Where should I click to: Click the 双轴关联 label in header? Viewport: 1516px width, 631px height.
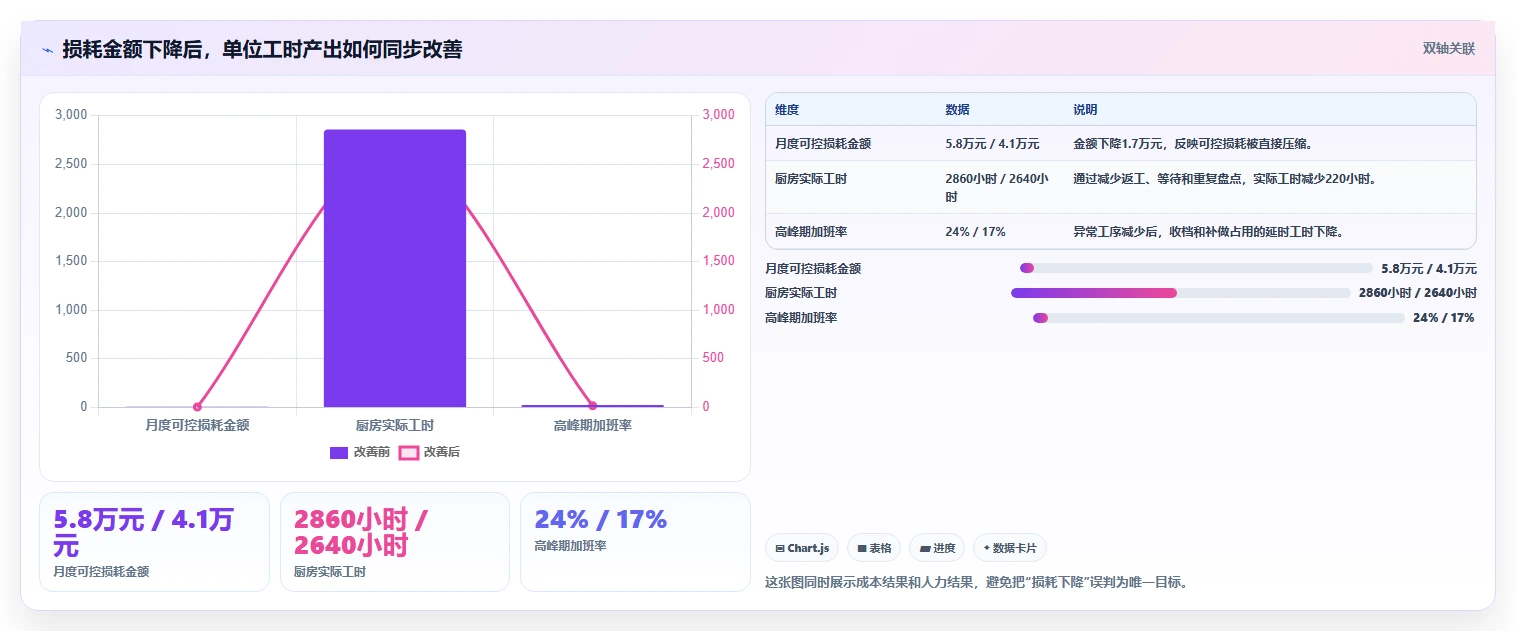point(1448,48)
